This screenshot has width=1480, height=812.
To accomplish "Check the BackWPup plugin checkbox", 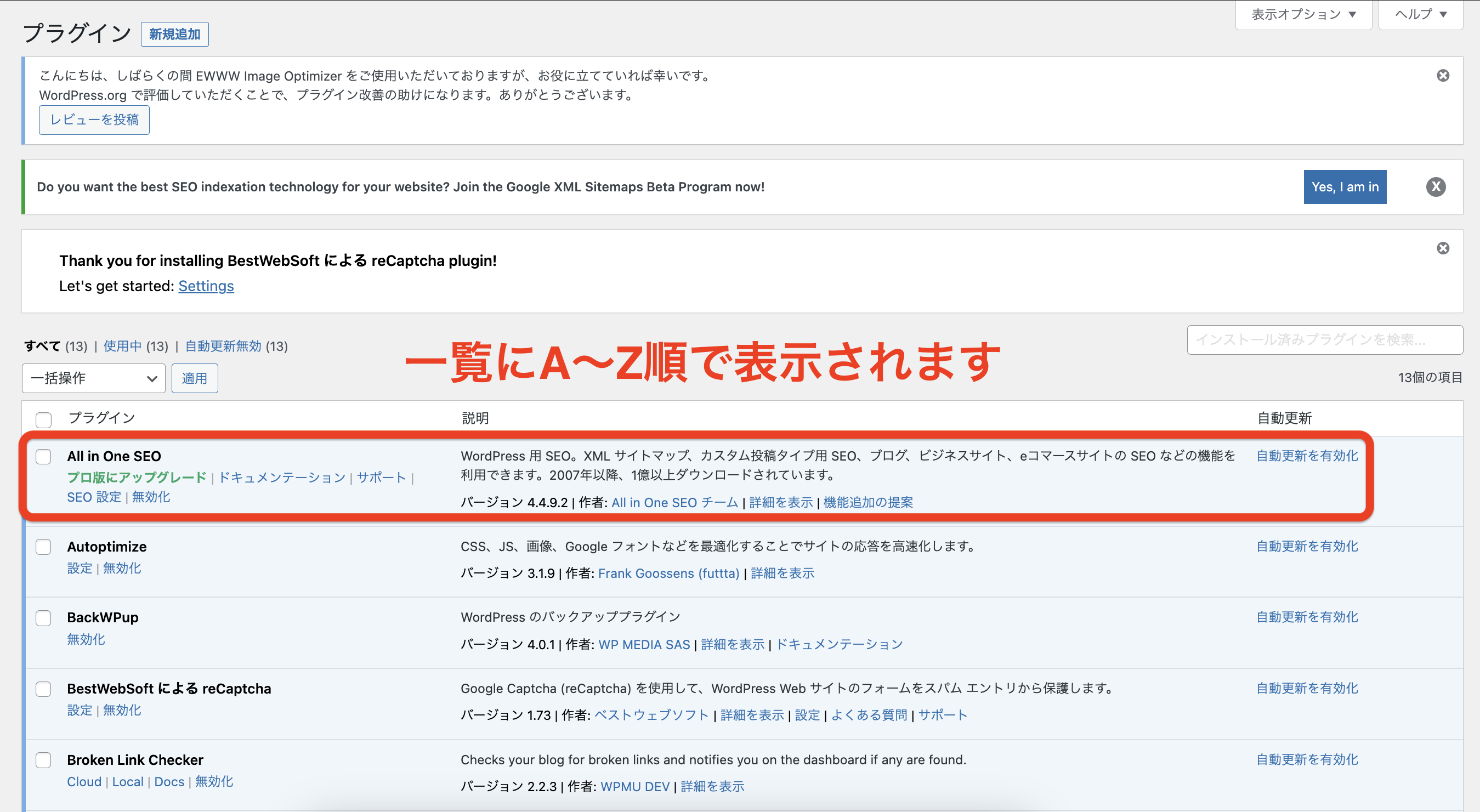I will pos(44,618).
